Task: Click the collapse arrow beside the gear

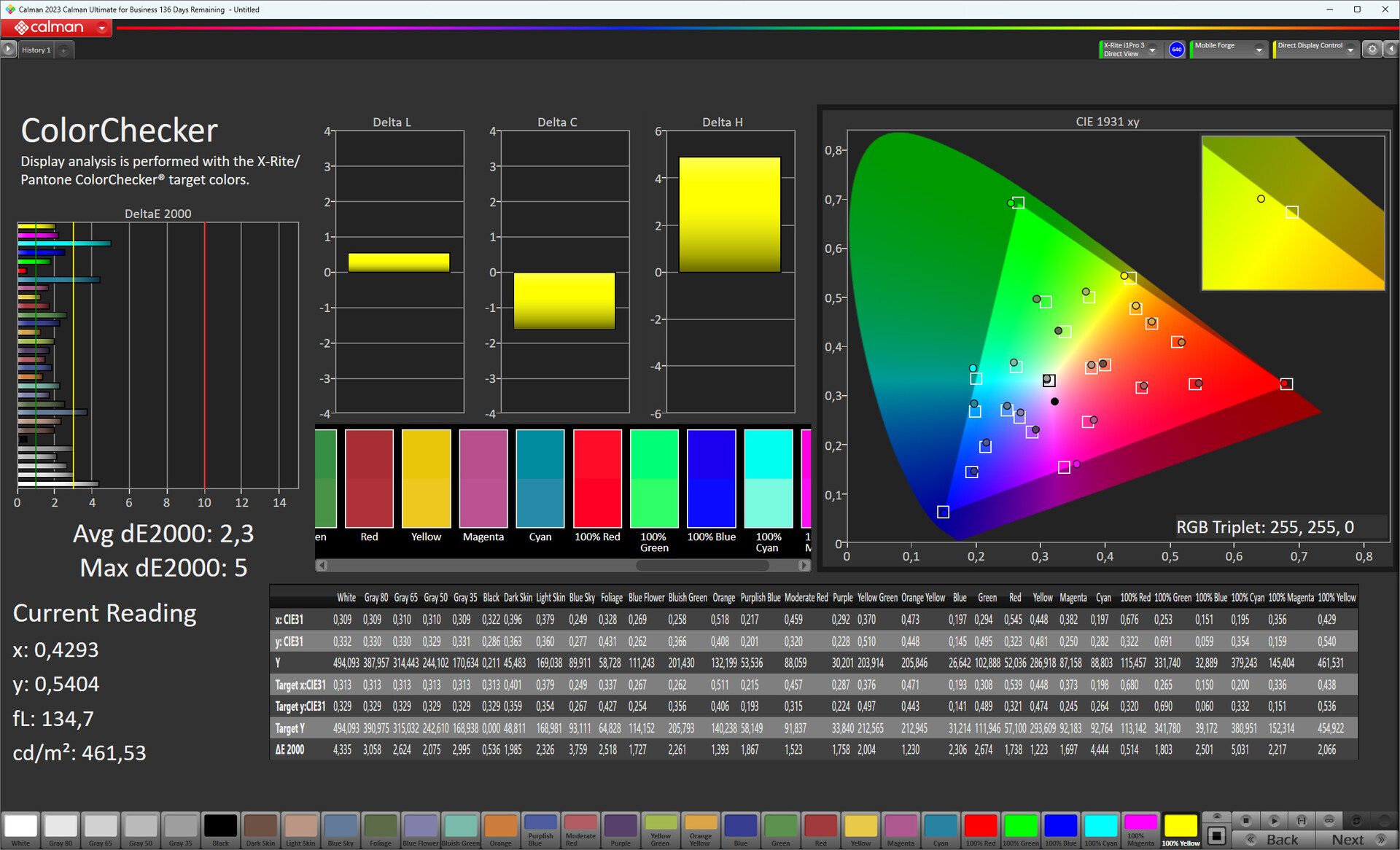Action: click(1391, 50)
